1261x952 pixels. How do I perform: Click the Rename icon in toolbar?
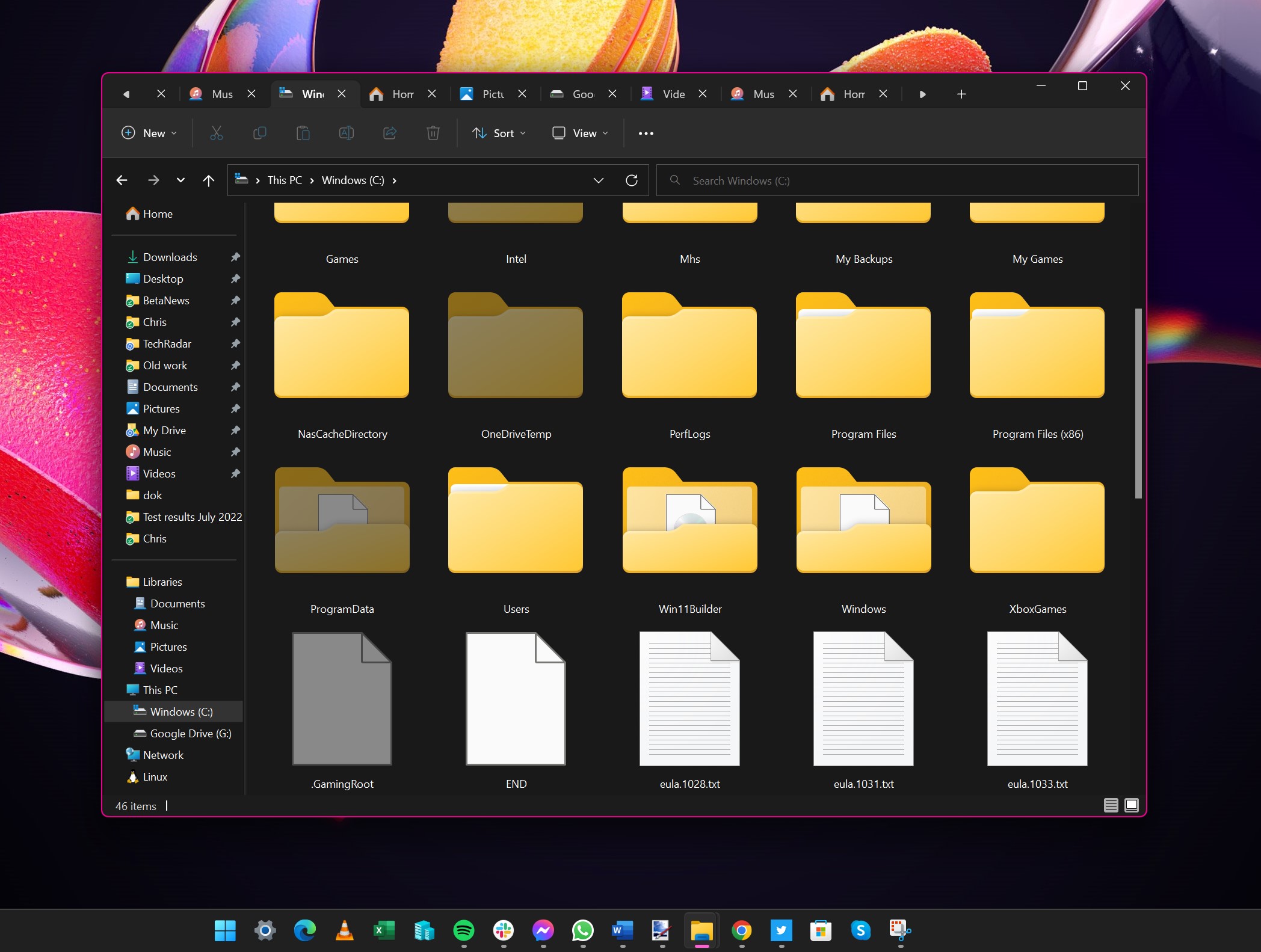coord(347,133)
